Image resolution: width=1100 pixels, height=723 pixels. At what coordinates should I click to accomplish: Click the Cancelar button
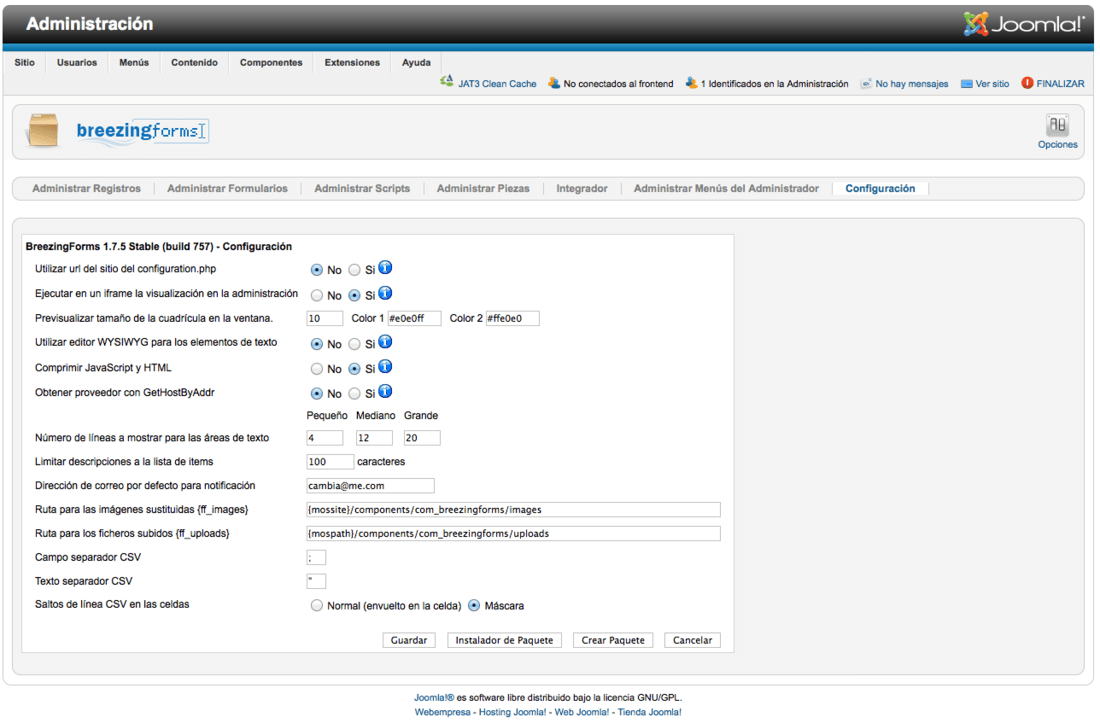tap(692, 640)
